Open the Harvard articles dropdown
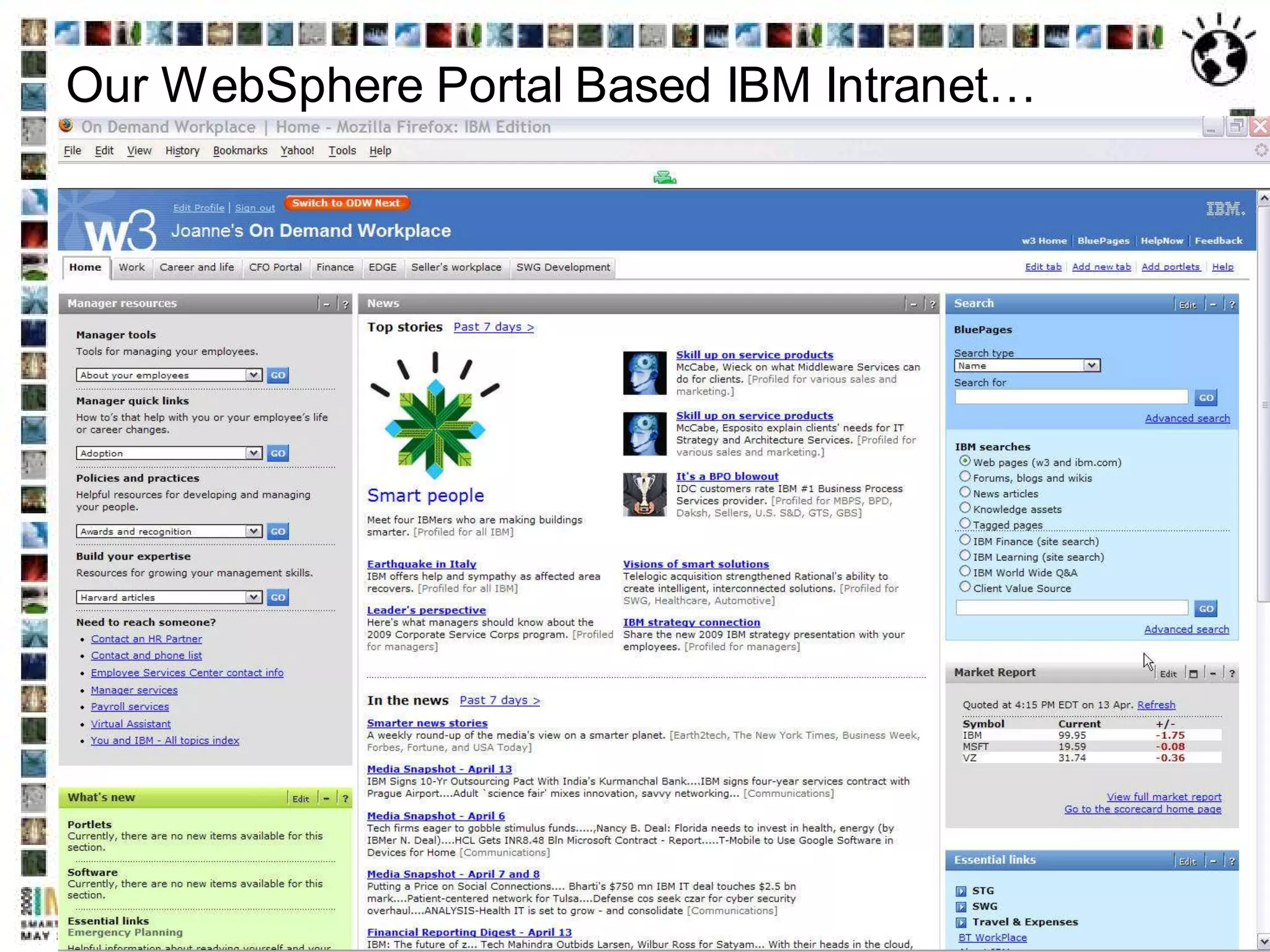The width and height of the screenshot is (1270, 952). pyautogui.click(x=169, y=597)
